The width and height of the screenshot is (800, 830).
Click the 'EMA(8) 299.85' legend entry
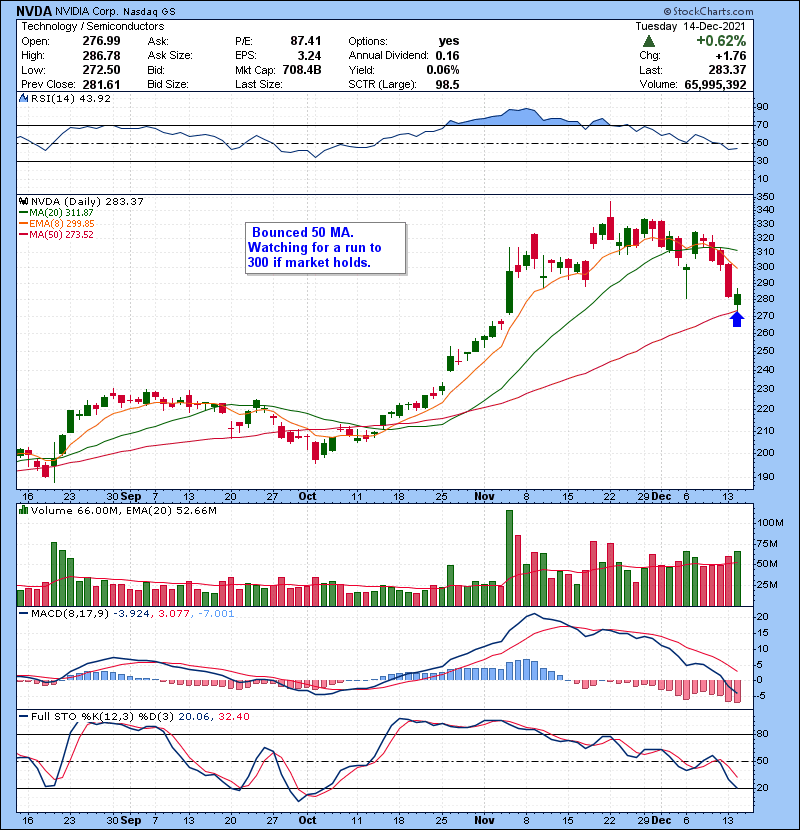(61, 224)
